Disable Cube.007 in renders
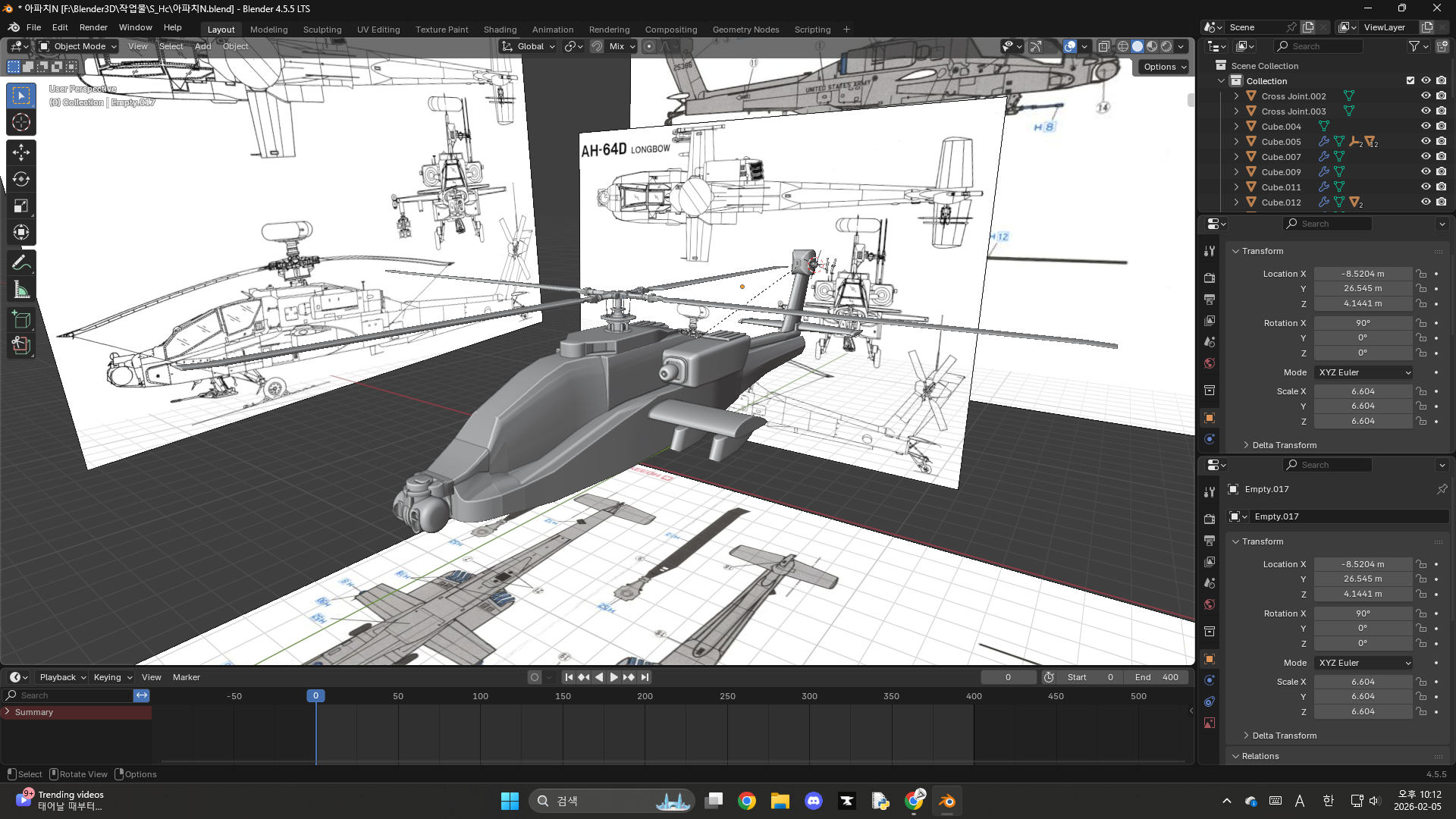Image resolution: width=1456 pixels, height=819 pixels. click(1441, 157)
